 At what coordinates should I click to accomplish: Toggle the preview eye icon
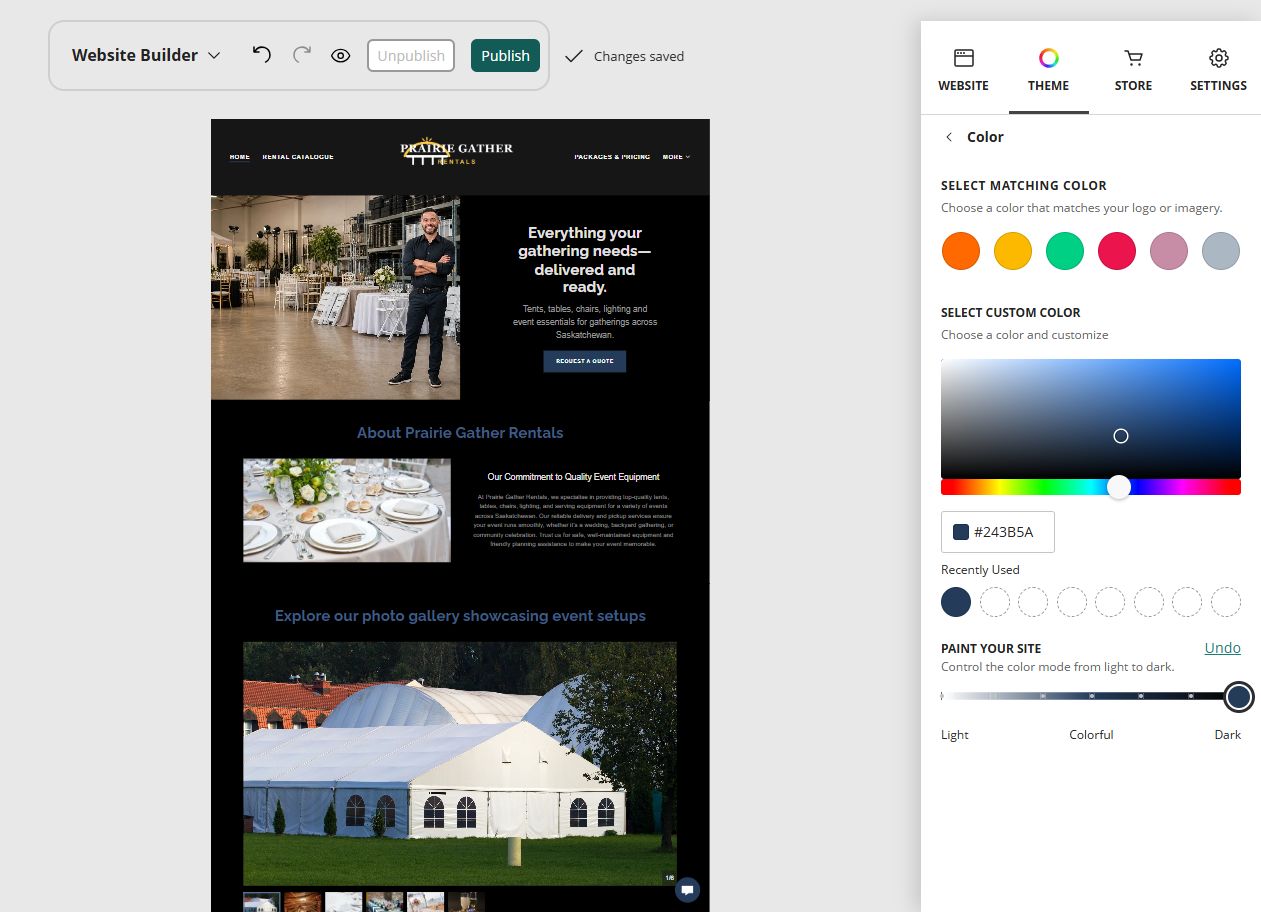coord(341,56)
